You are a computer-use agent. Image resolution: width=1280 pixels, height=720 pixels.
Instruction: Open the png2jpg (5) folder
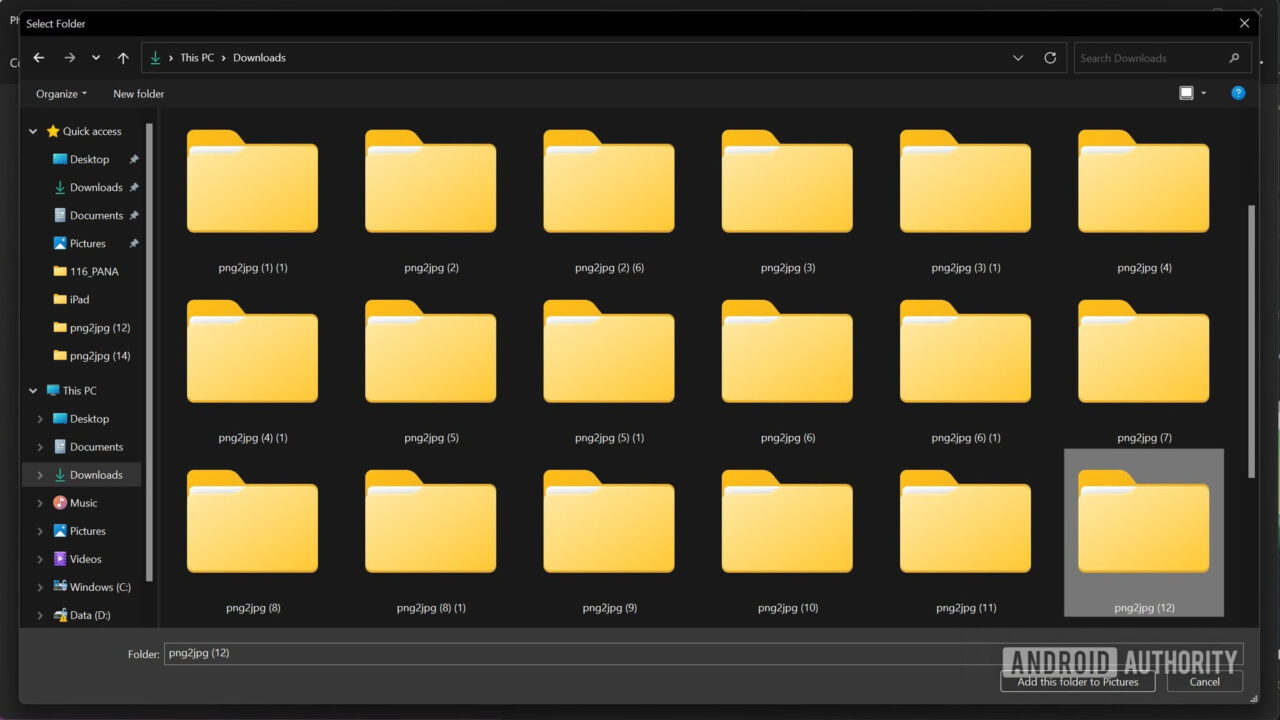[x=430, y=354]
